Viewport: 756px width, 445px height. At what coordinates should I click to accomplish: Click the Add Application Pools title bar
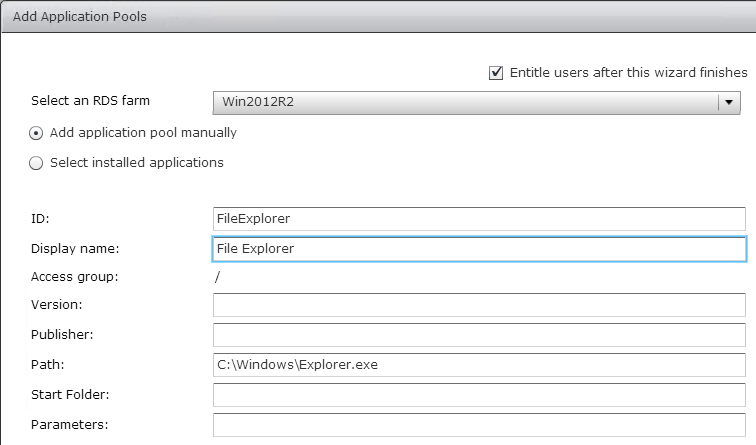[x=378, y=16]
